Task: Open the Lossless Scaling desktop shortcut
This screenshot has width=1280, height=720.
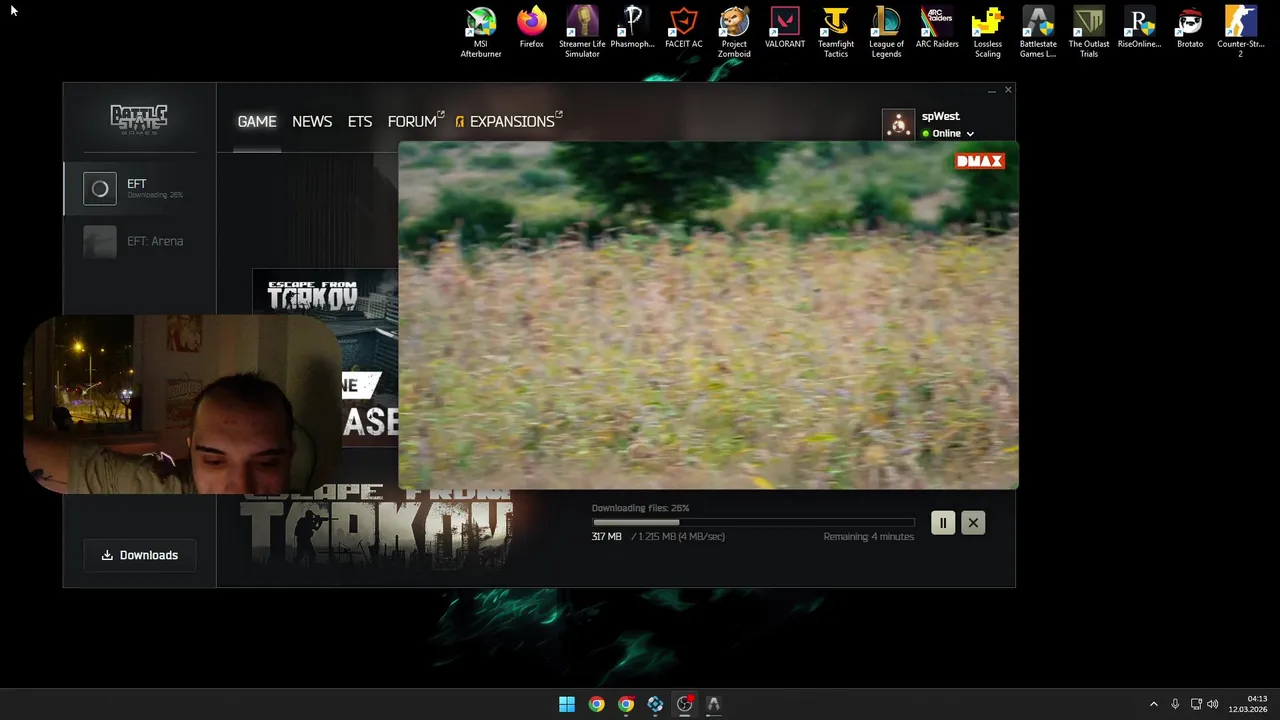Action: click(988, 32)
